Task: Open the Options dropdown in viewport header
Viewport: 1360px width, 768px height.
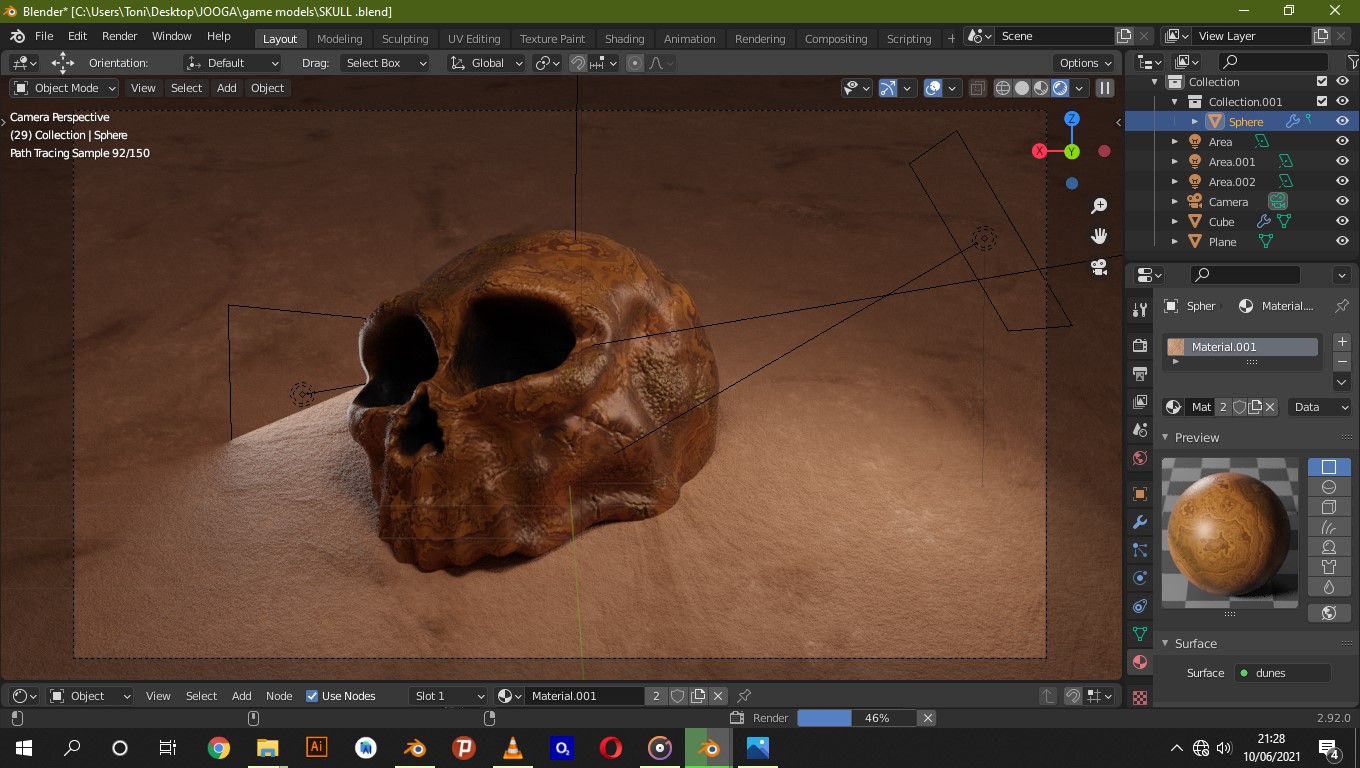Action: (x=1086, y=63)
